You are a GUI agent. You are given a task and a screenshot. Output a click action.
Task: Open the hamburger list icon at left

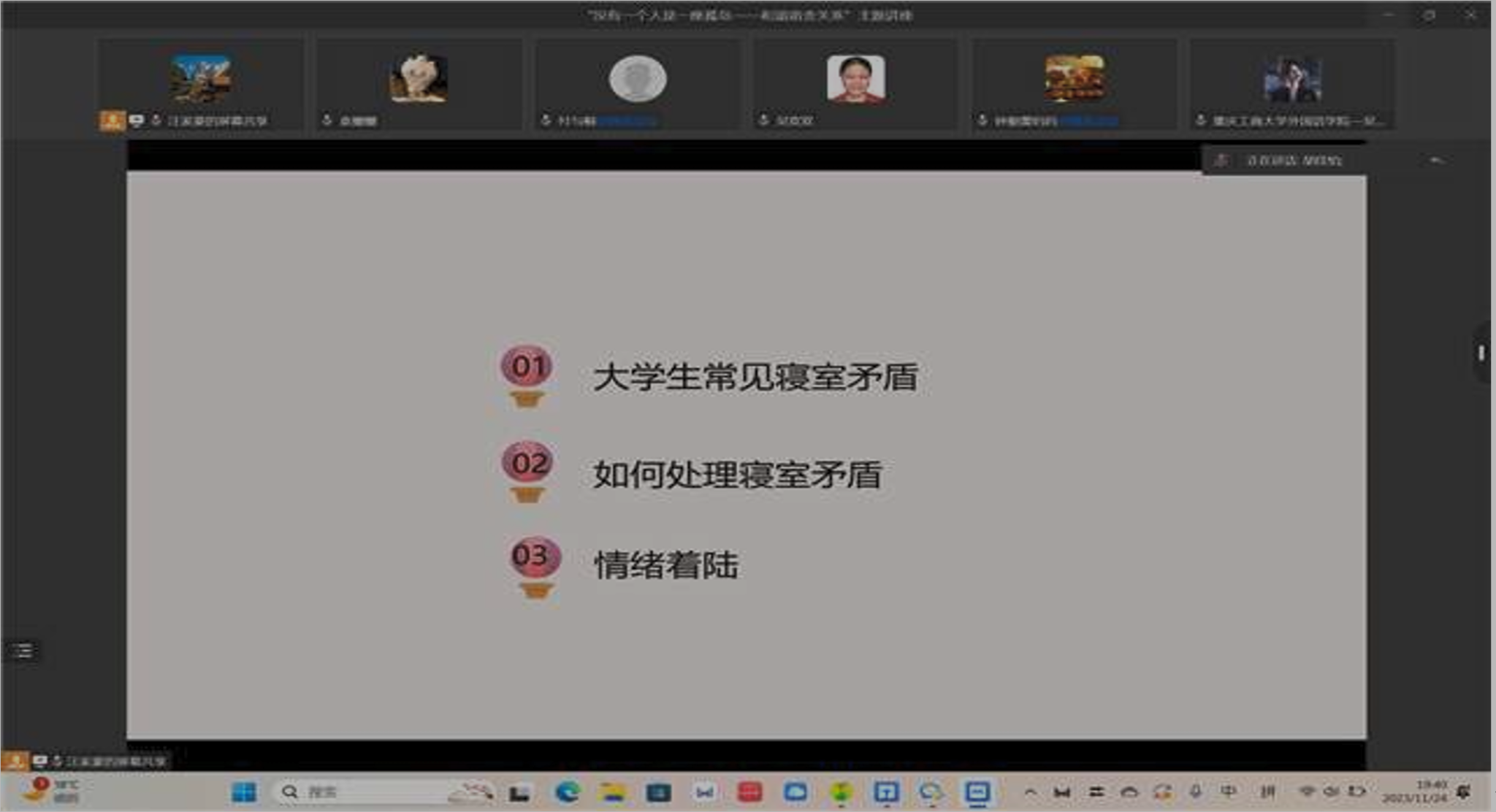click(23, 650)
